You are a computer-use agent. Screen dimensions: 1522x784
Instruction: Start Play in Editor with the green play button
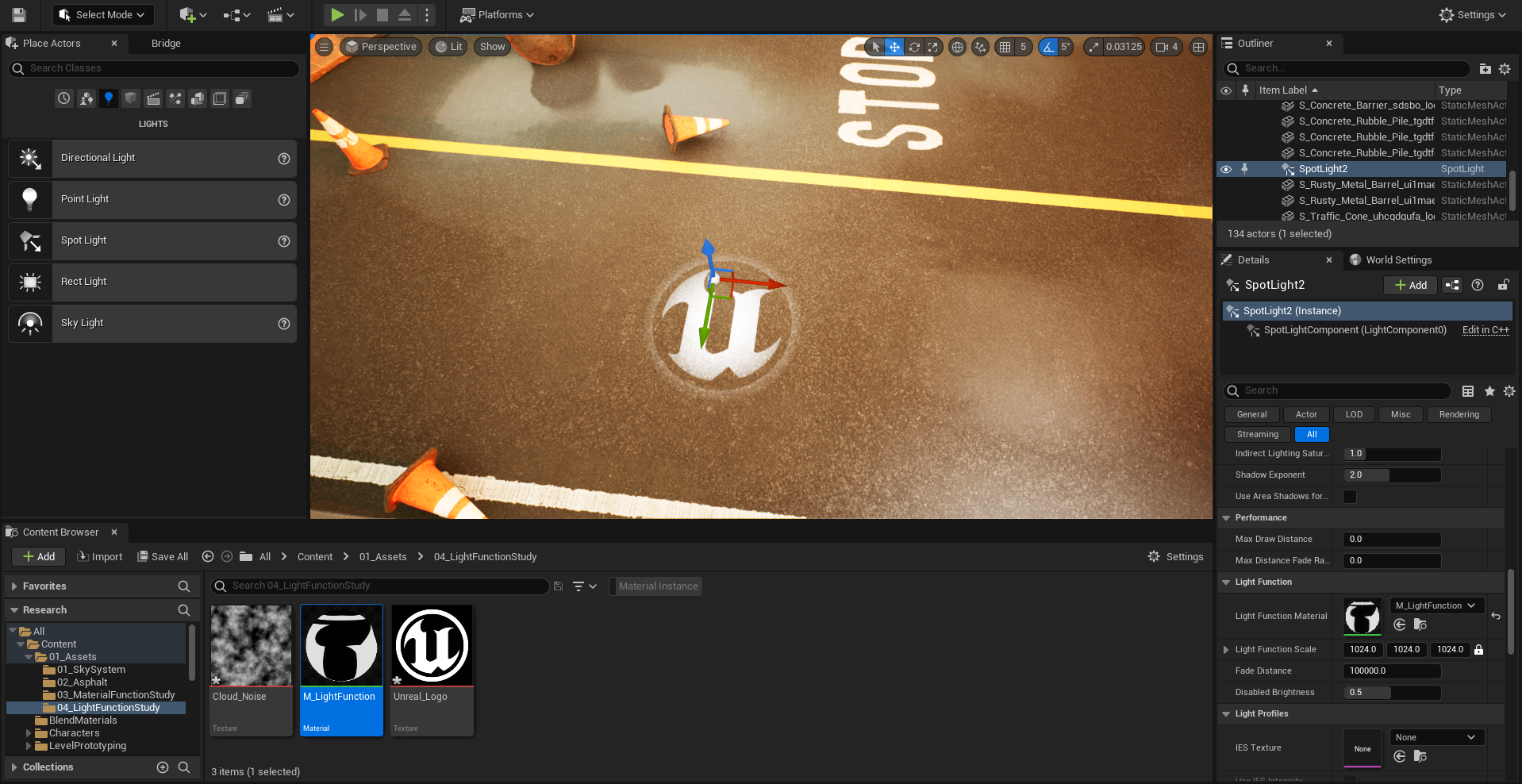337,14
